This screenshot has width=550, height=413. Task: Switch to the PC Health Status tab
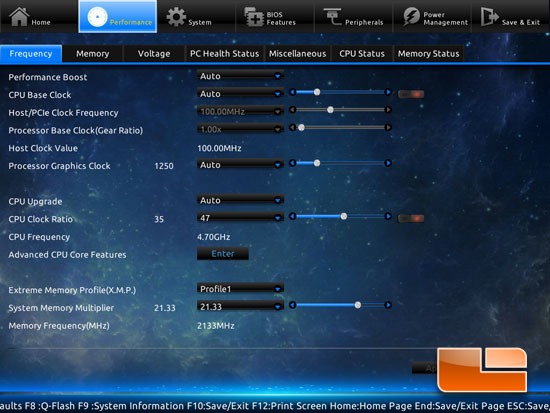tap(224, 54)
